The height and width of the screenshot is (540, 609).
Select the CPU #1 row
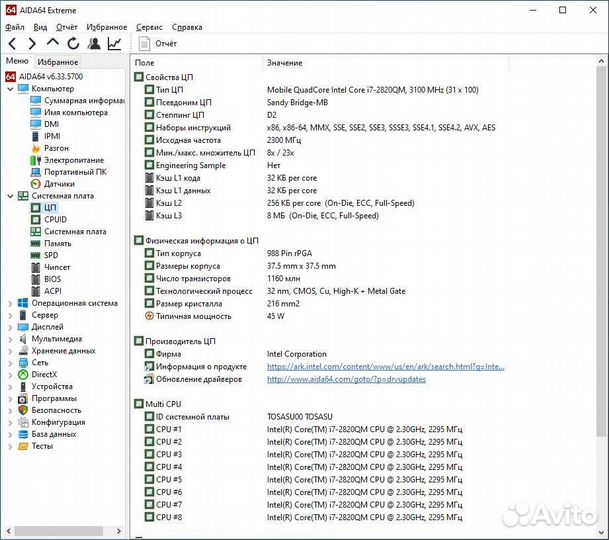pos(303,430)
